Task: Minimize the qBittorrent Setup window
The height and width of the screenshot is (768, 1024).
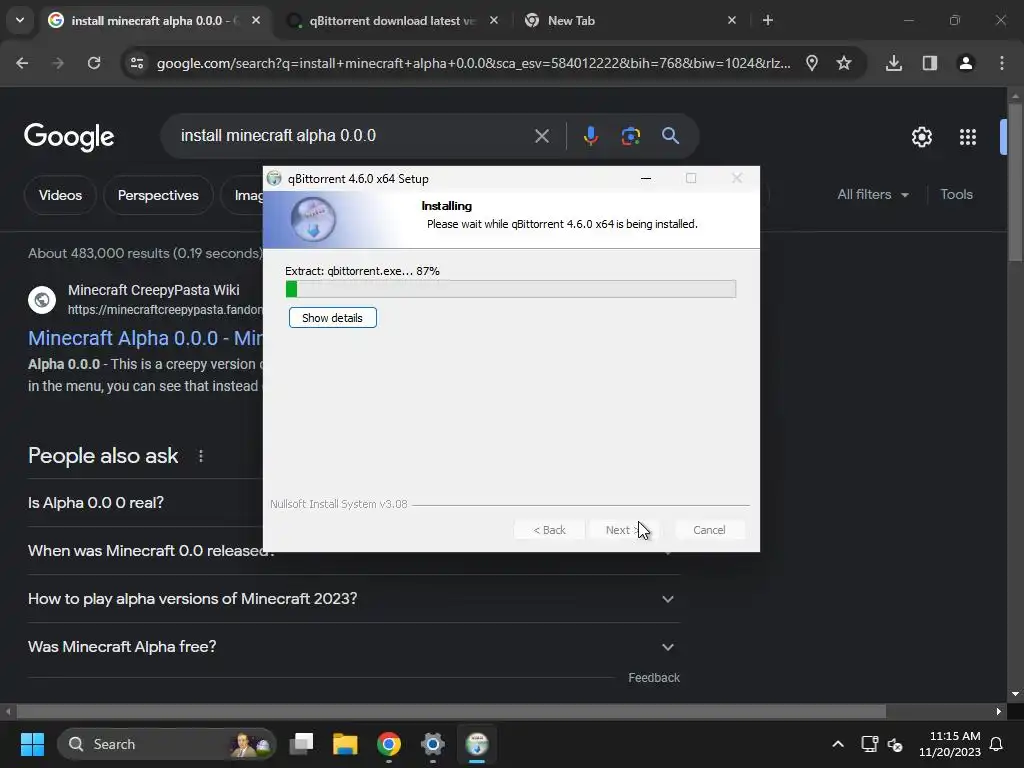Action: pyautogui.click(x=646, y=178)
